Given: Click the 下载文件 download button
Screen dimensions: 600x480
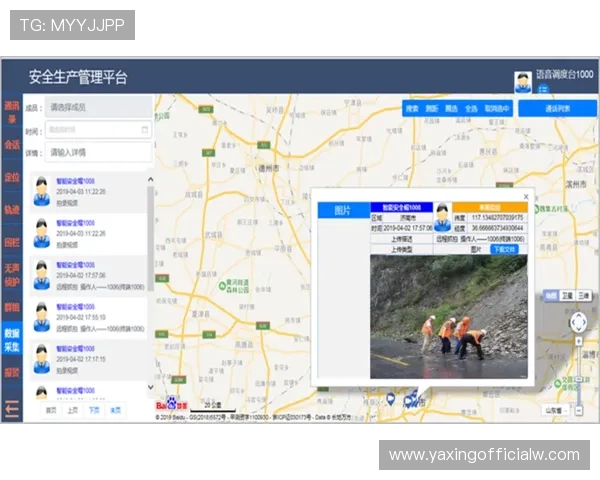Looking at the screenshot, I should (x=504, y=250).
